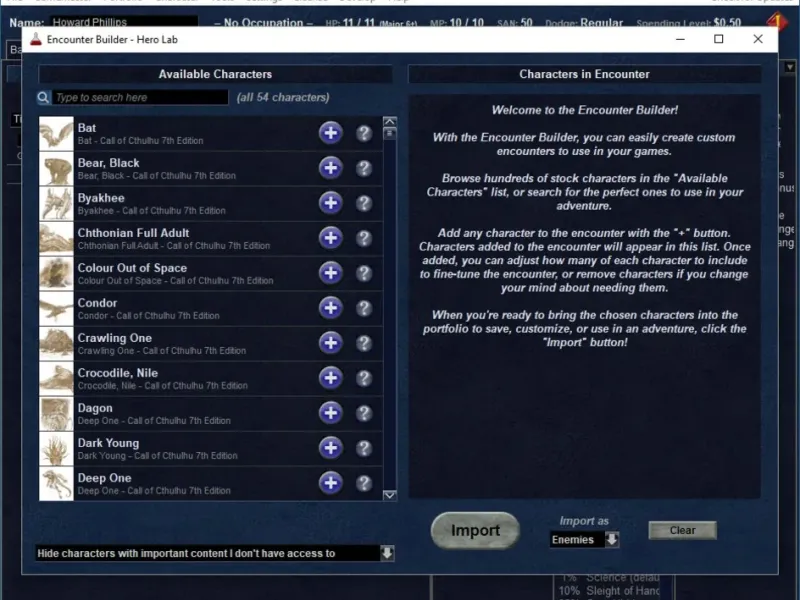Show info for Colour Out of Space
The image size is (800, 600).
pyautogui.click(x=364, y=273)
